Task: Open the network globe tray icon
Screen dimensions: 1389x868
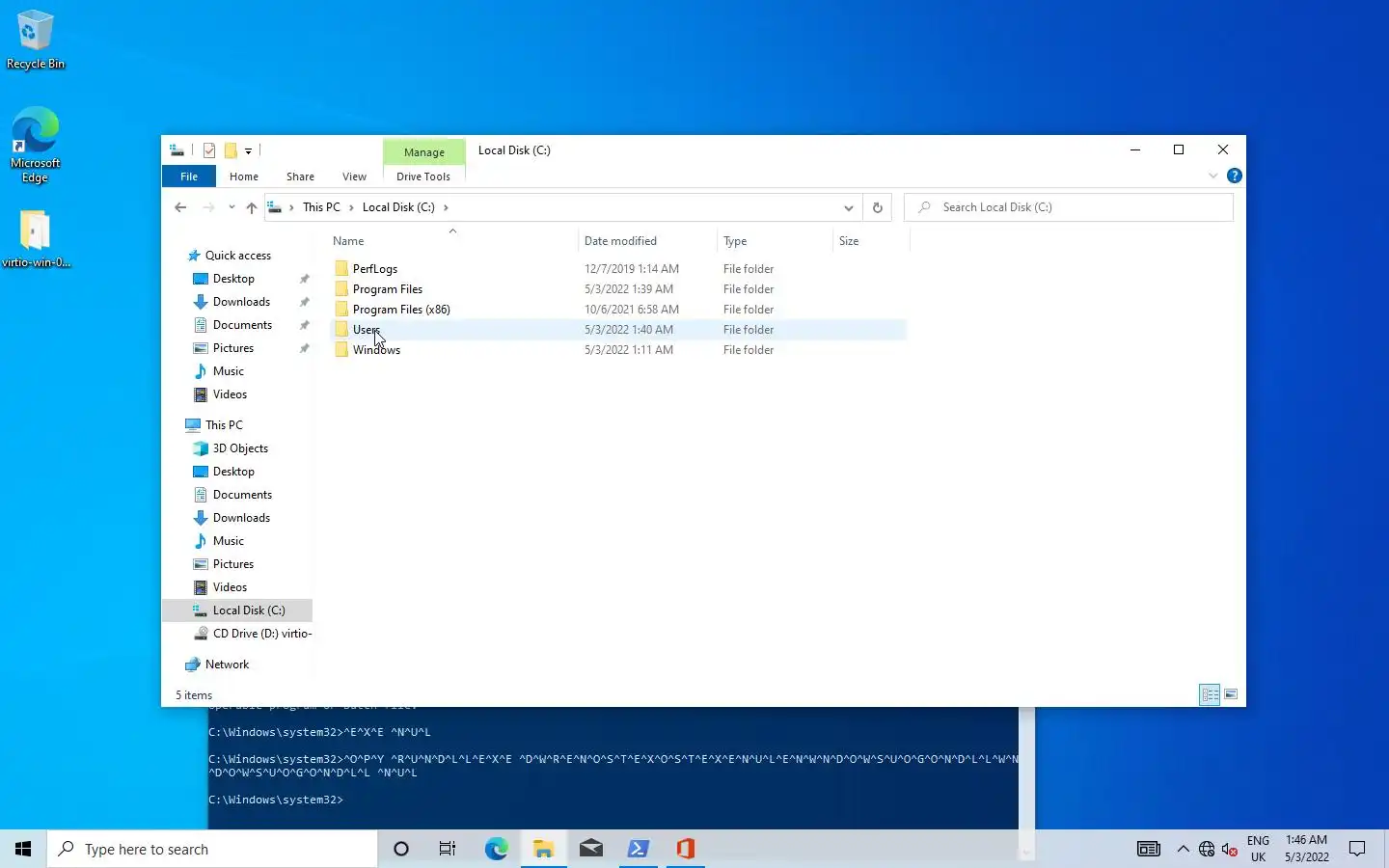Action: [1206, 849]
